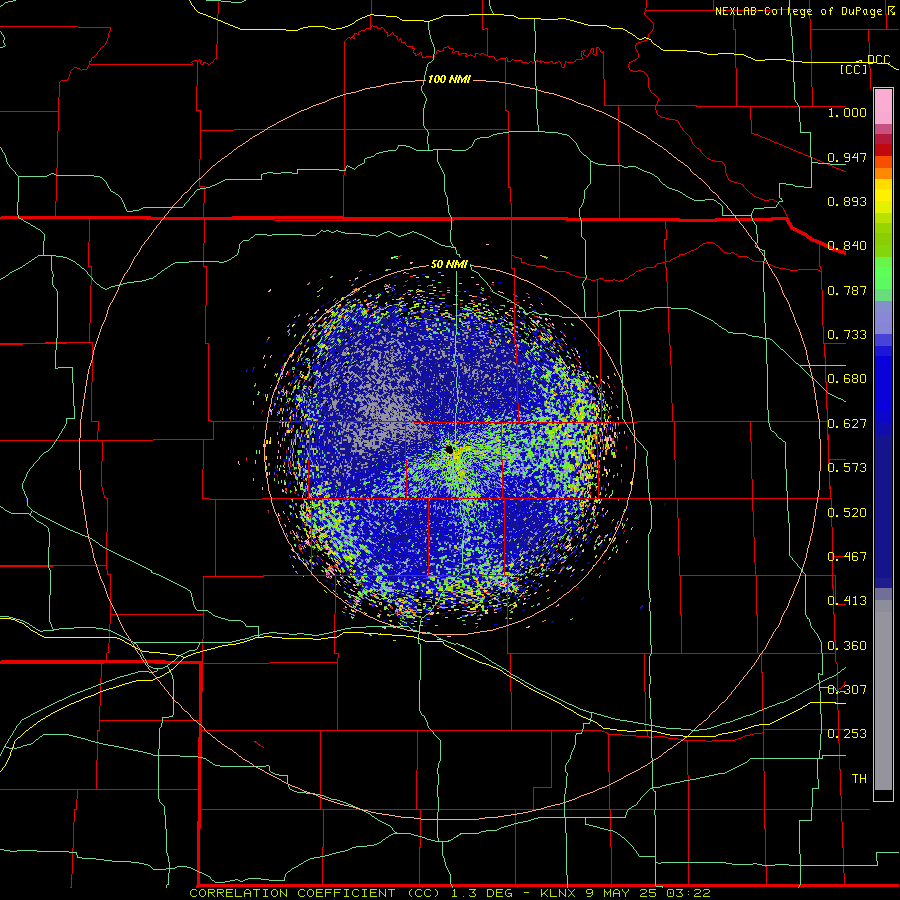Click the 1.000 value on the color scale

(x=847, y=112)
